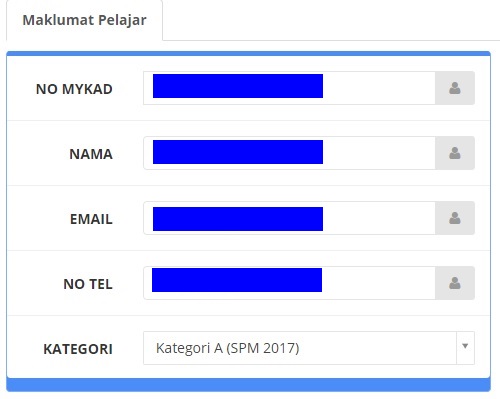Click the NAMA label
This screenshot has width=500, height=399.
(91, 154)
